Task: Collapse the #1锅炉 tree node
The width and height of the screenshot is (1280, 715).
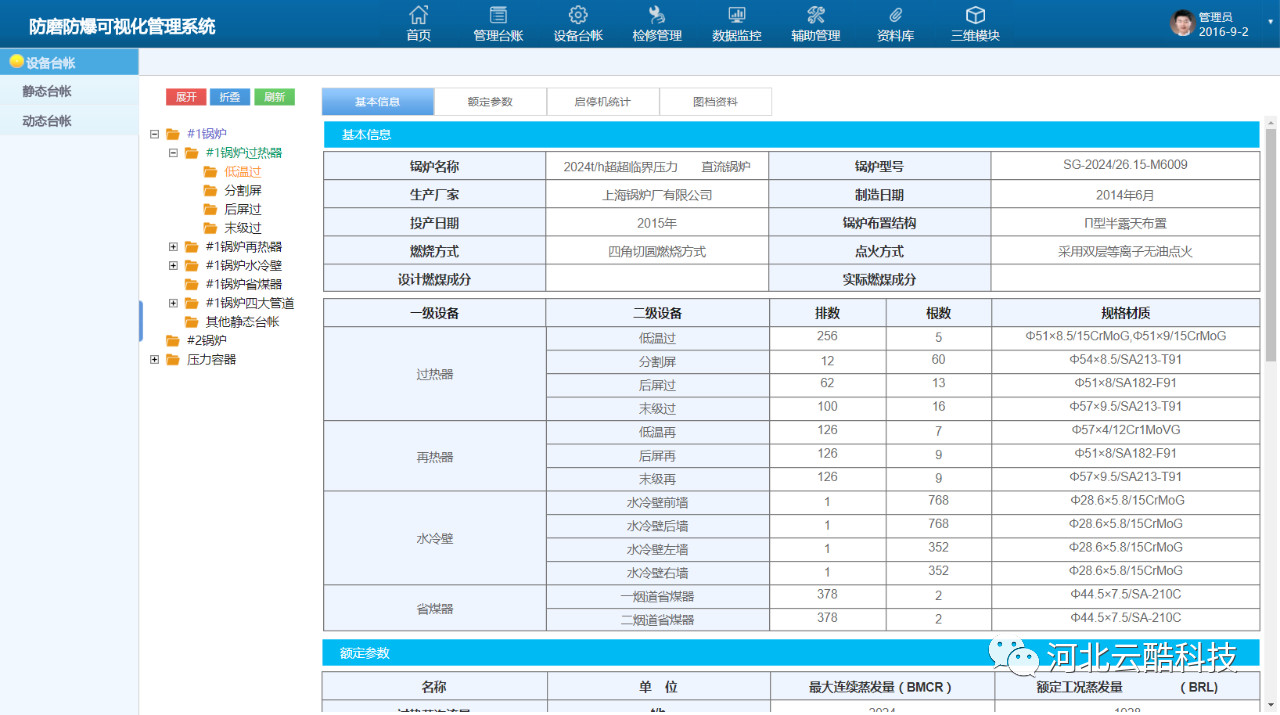Action: [154, 134]
